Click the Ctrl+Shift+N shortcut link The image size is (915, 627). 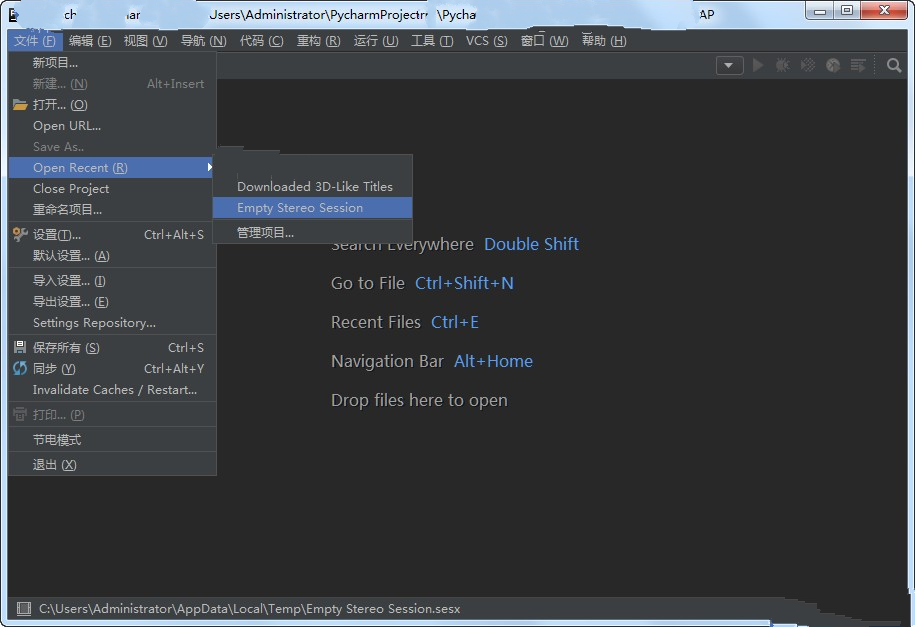pos(465,283)
